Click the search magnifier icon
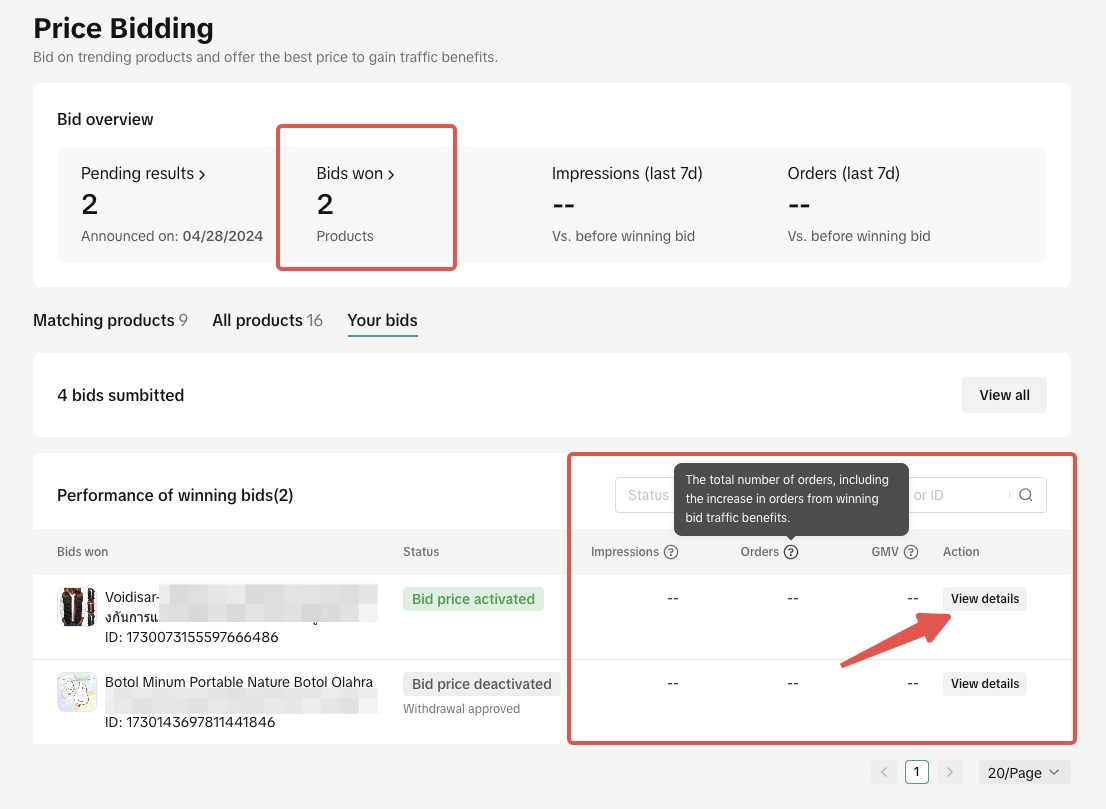 [1025, 495]
